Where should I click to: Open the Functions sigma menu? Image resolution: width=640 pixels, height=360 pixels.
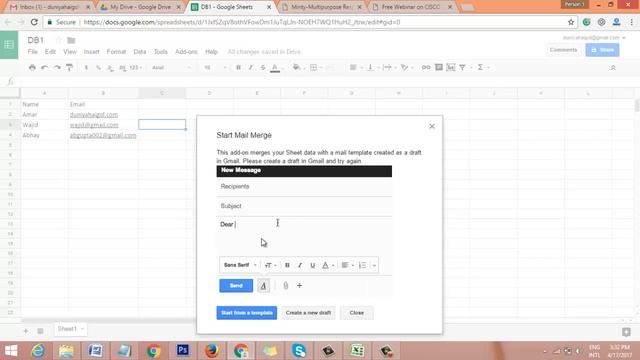(480, 67)
